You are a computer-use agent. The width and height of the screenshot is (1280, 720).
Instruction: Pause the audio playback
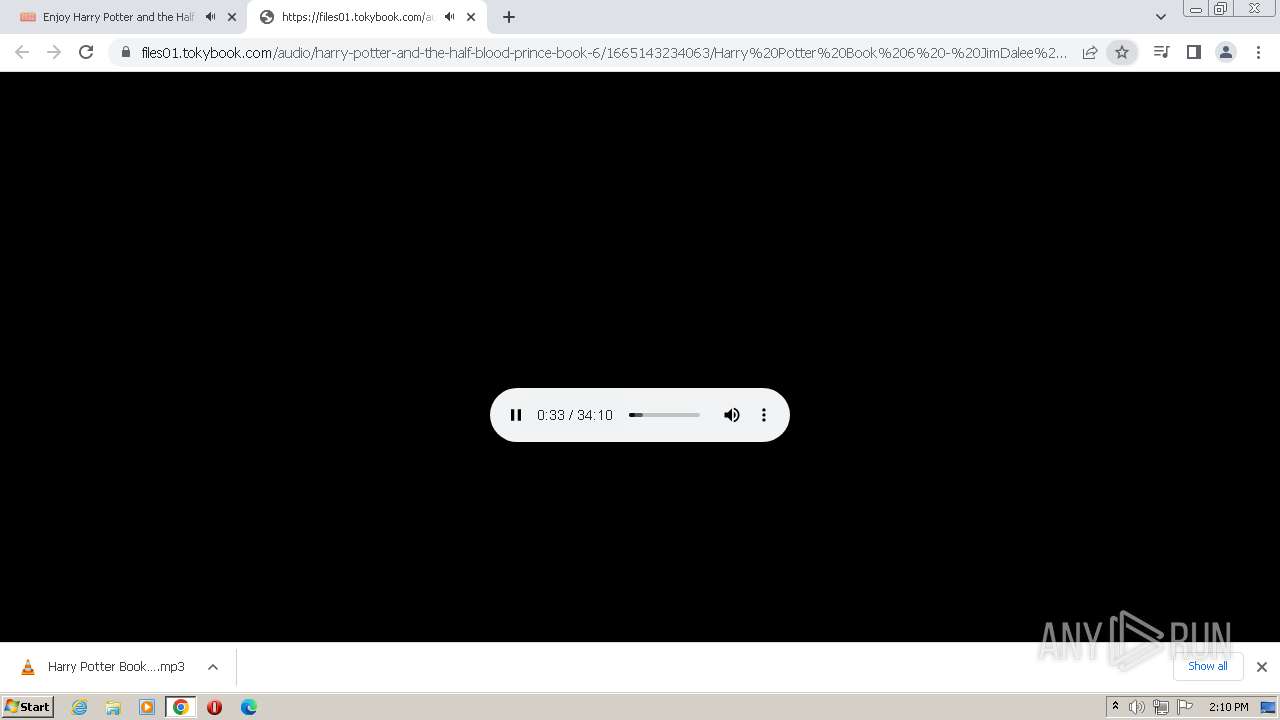[x=516, y=415]
